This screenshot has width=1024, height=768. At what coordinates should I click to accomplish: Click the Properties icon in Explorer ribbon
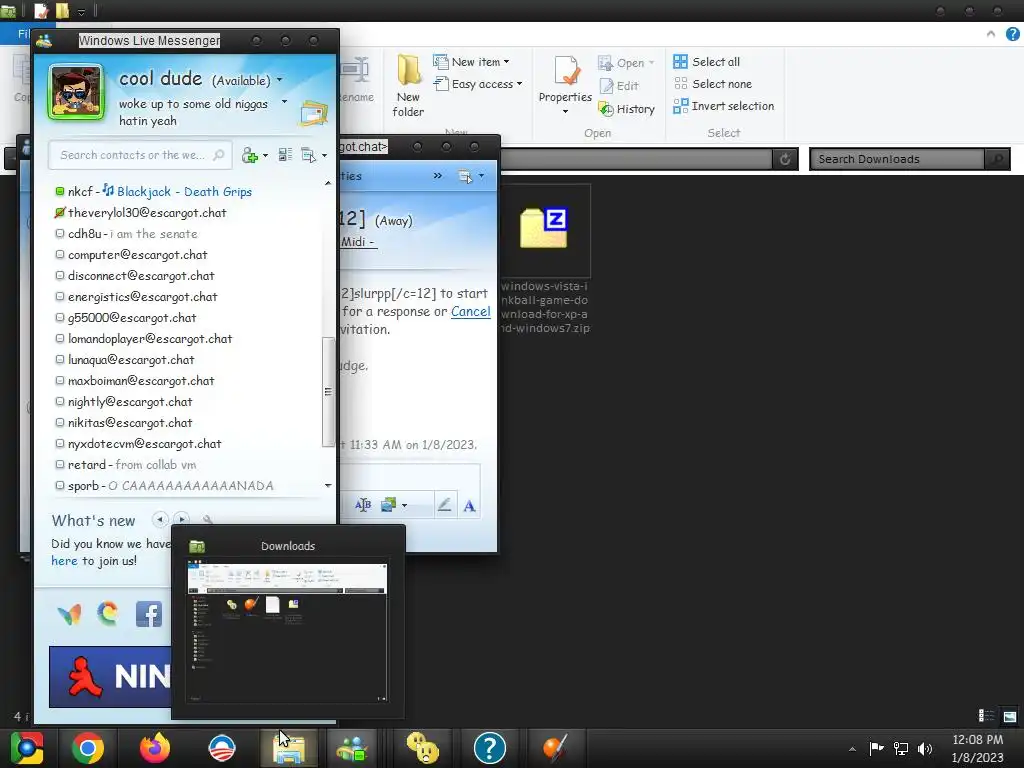pos(566,71)
